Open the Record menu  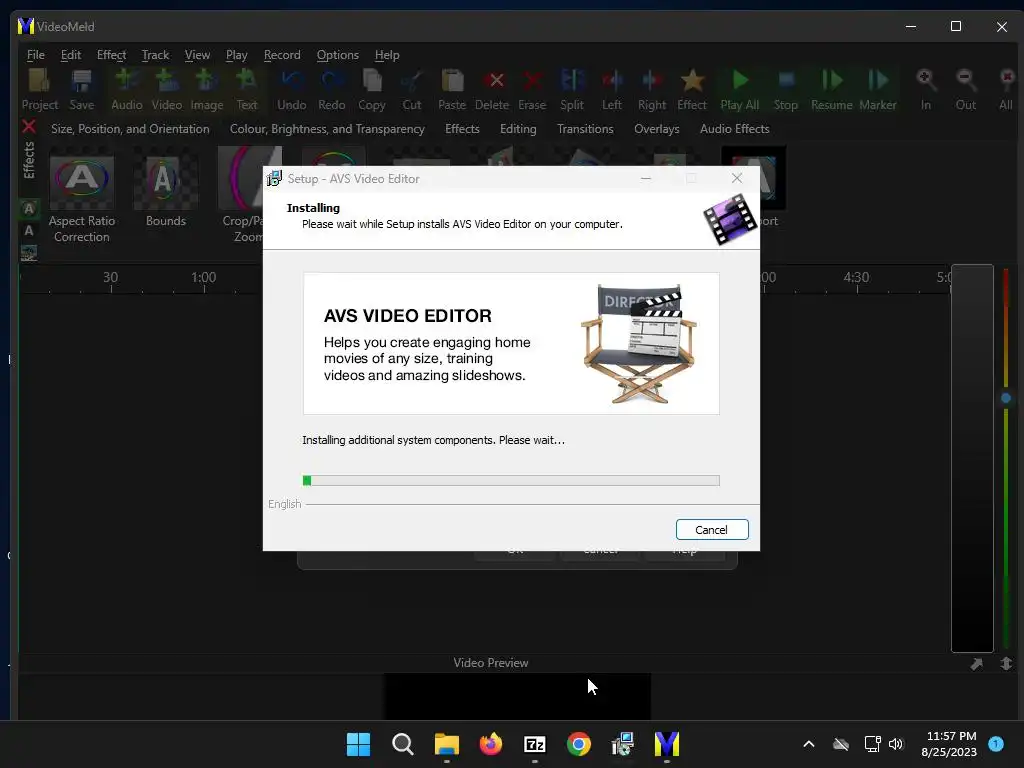click(x=282, y=55)
